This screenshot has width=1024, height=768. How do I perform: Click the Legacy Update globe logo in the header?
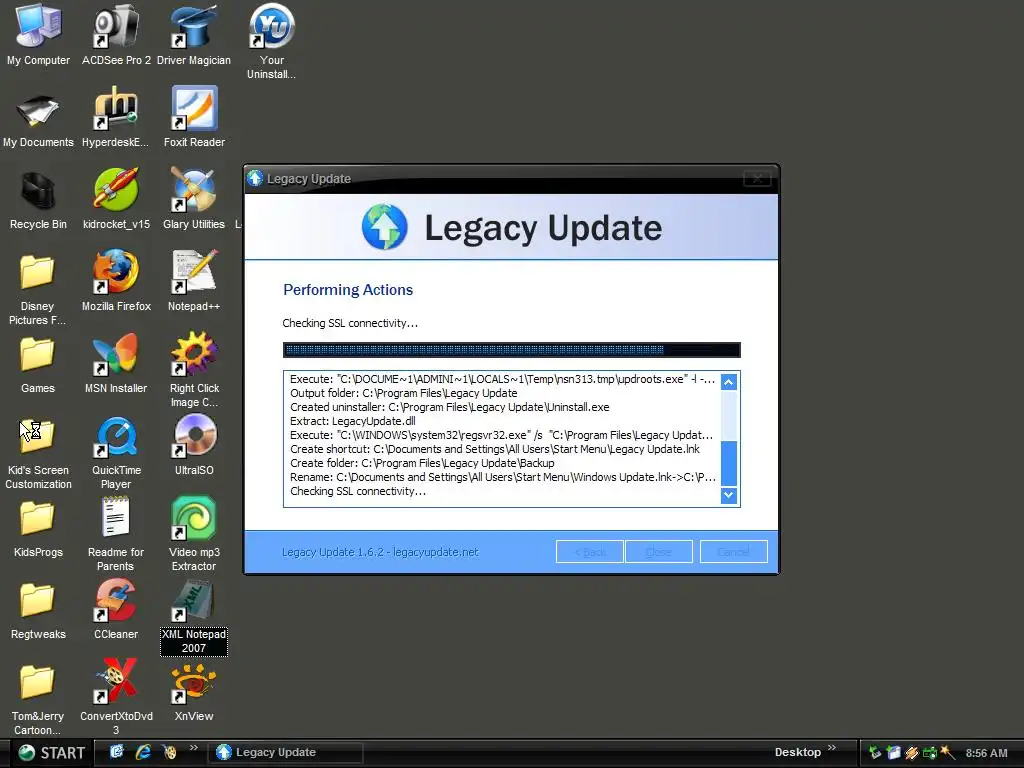click(385, 227)
